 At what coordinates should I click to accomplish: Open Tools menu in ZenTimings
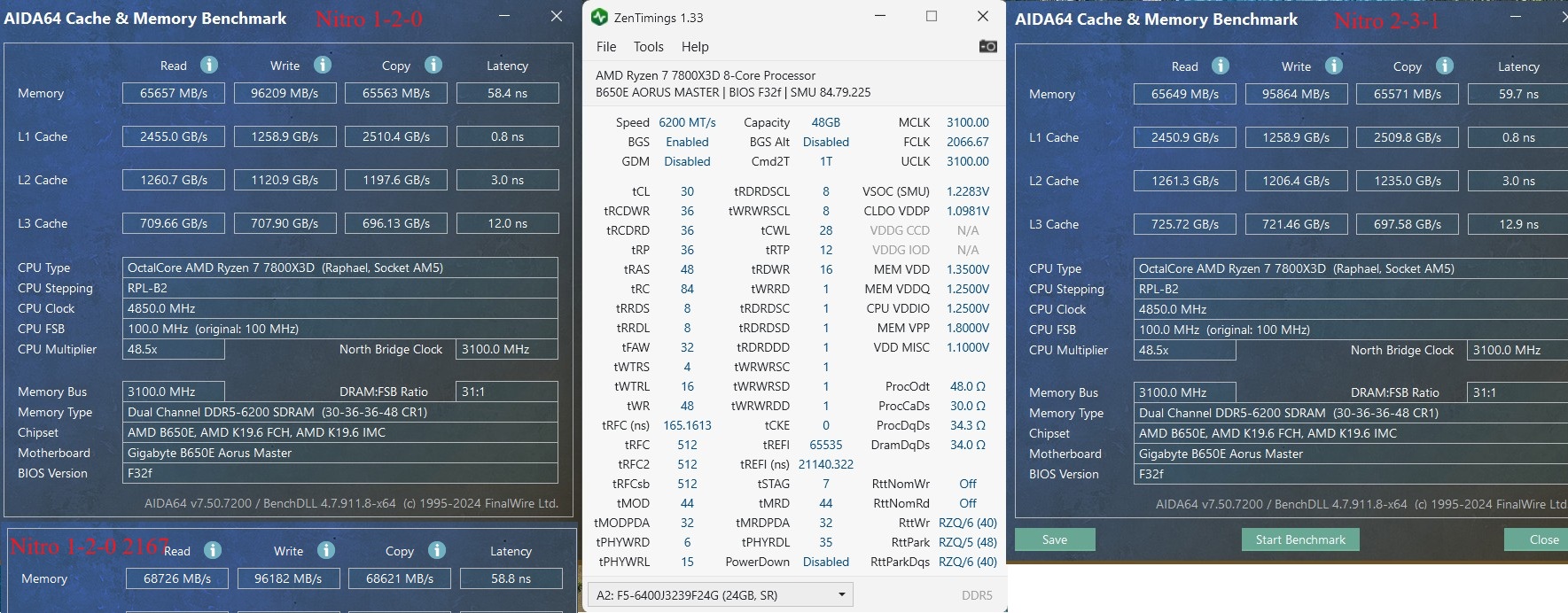point(648,47)
